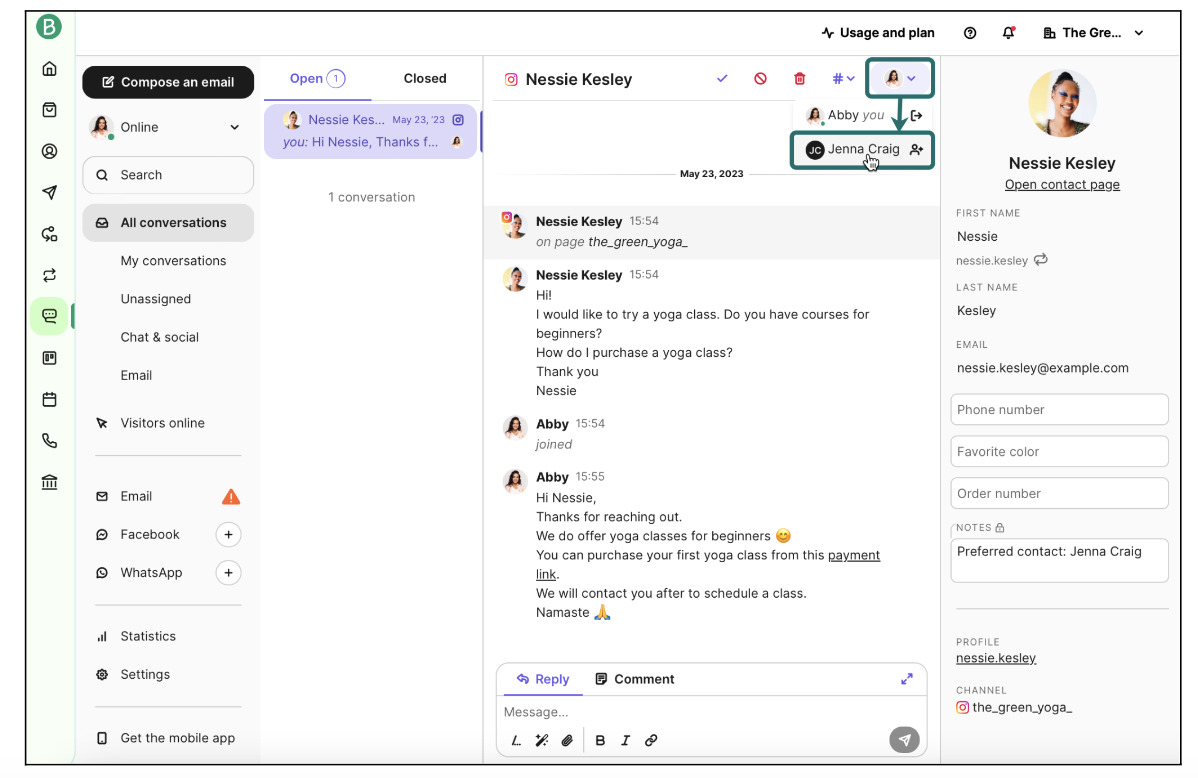
Task: Switch to the Closed conversations tab
Action: pyautogui.click(x=425, y=79)
